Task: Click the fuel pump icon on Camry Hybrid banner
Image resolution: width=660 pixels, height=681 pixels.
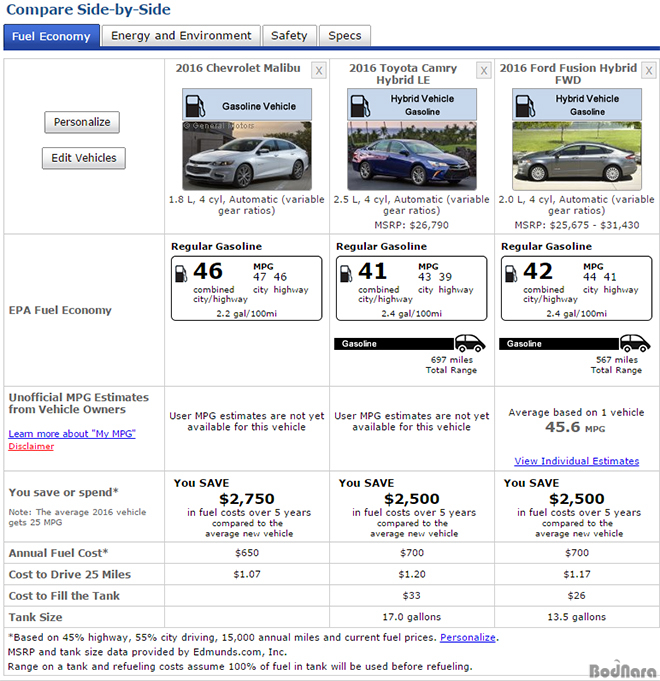Action: [x=360, y=106]
